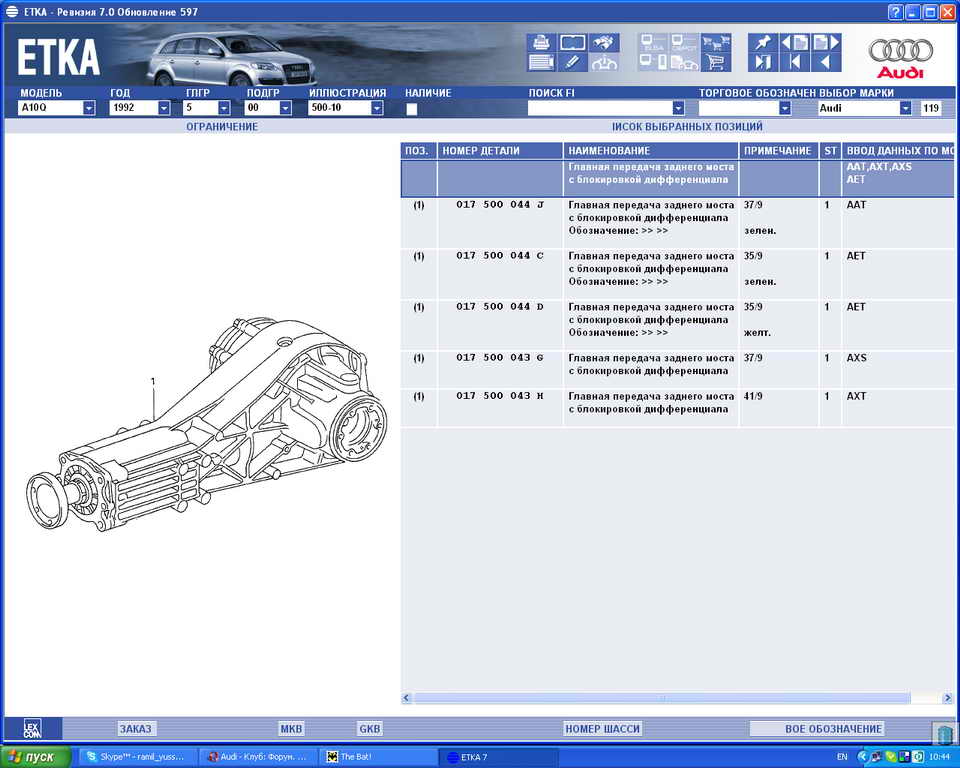Toggle the НАЛИЧИЕ checkbox

pos(411,109)
